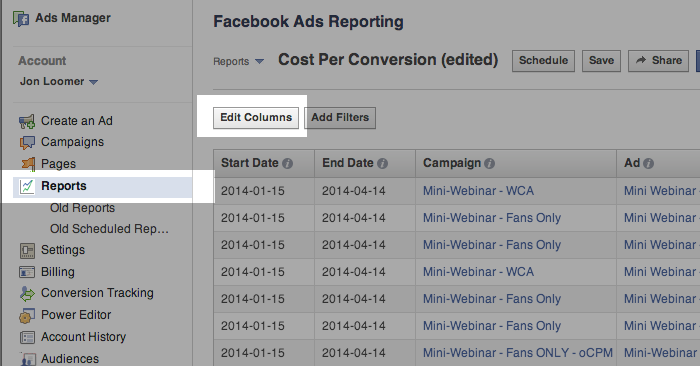Click the Save button

click(601, 61)
